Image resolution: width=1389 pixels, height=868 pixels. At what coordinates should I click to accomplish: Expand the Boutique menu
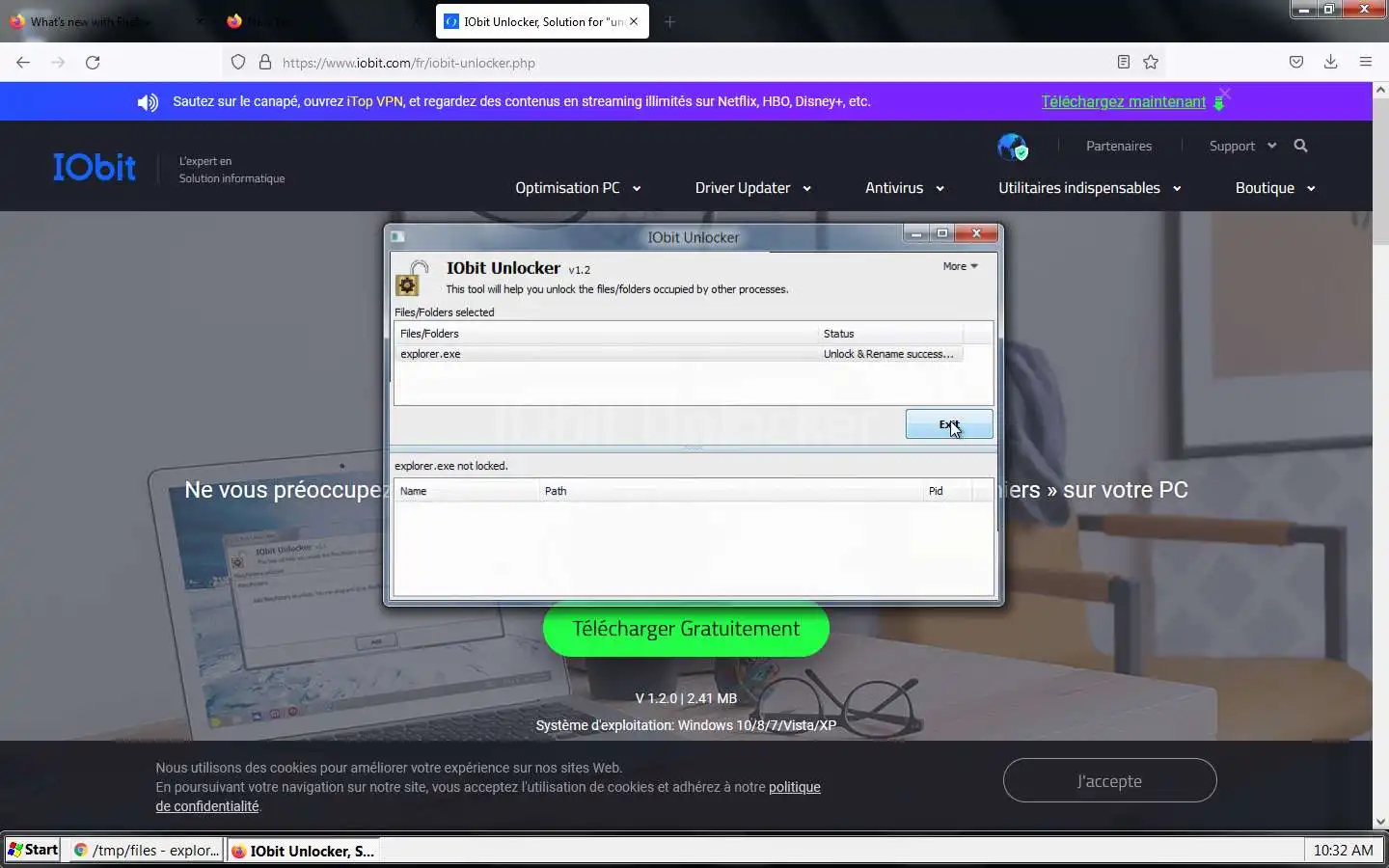[x=1275, y=188]
